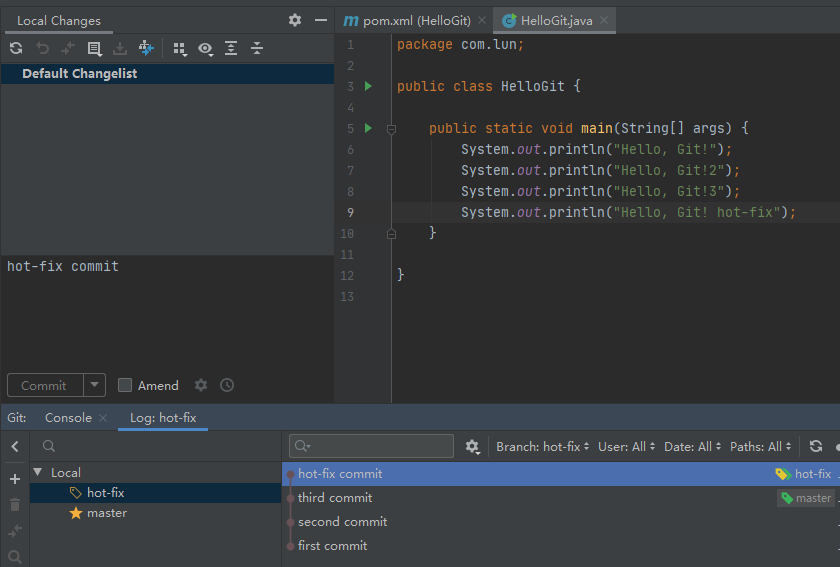
Task: Click the Delete branch trash icon
Action: click(x=15, y=504)
